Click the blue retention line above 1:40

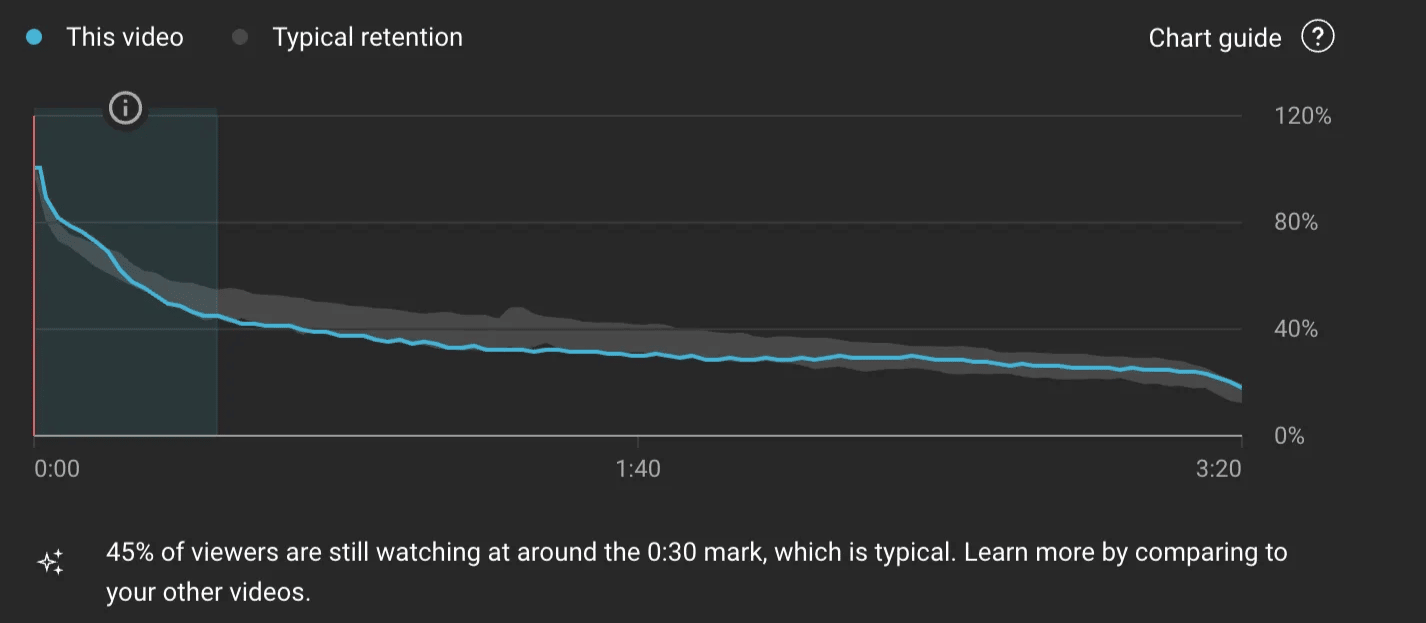tap(638, 355)
